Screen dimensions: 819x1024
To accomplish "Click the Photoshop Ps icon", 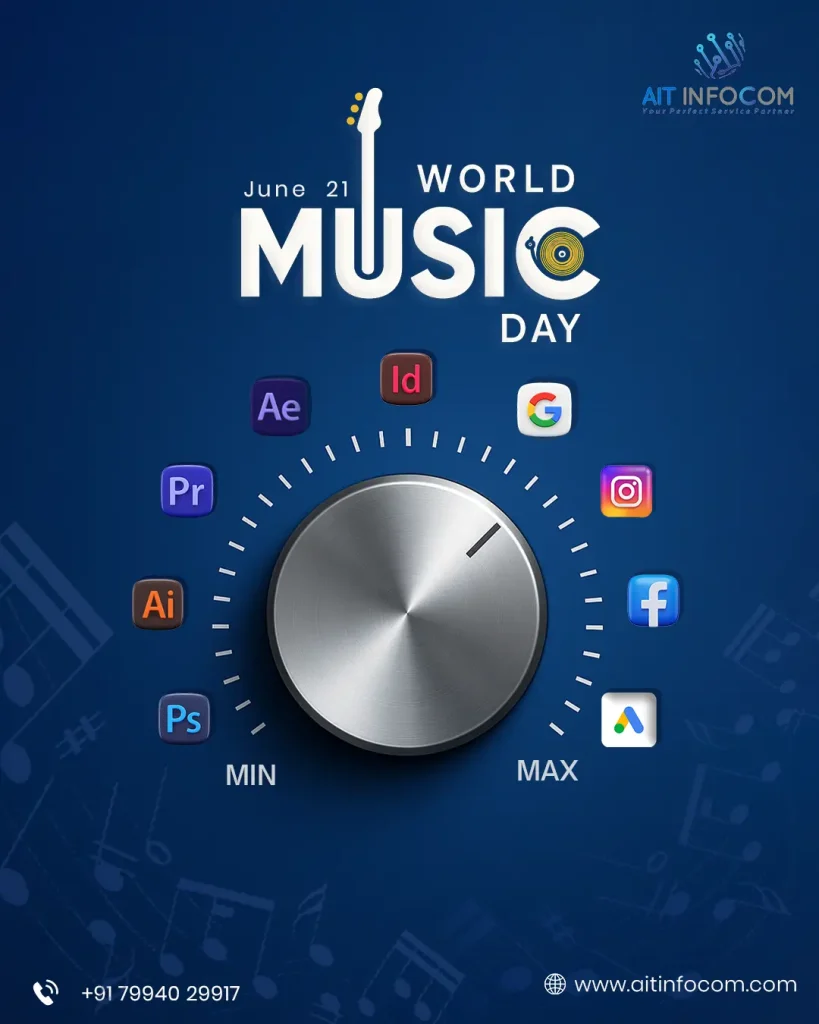I will tap(185, 718).
